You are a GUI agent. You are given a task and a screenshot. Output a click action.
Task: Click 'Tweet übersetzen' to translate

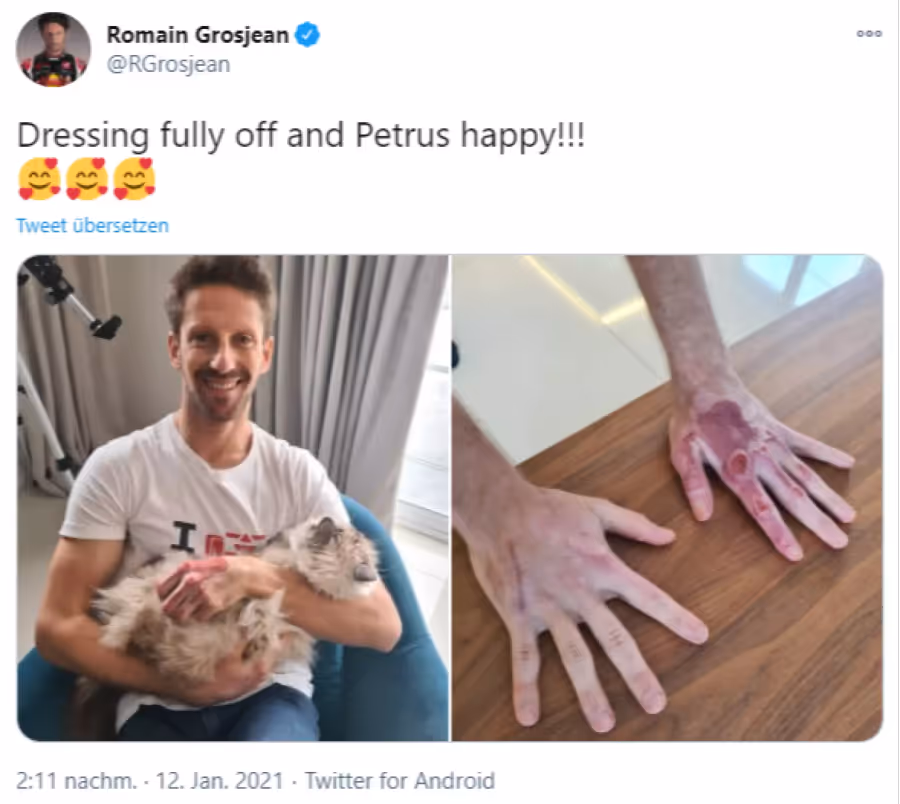(92, 226)
